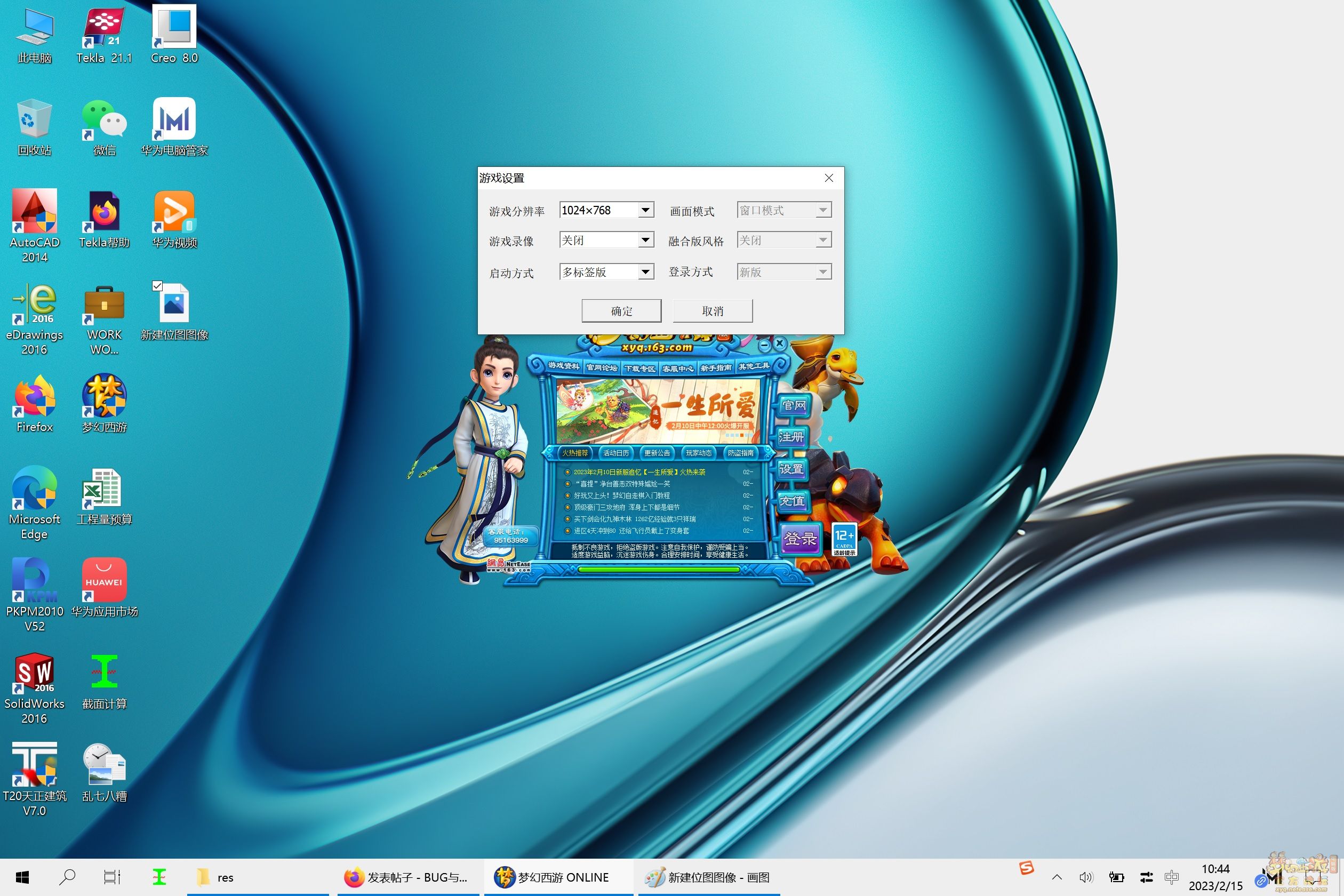The height and width of the screenshot is (896, 1344).
Task: Select the 微信 WeChat desktop icon
Action: point(104,127)
